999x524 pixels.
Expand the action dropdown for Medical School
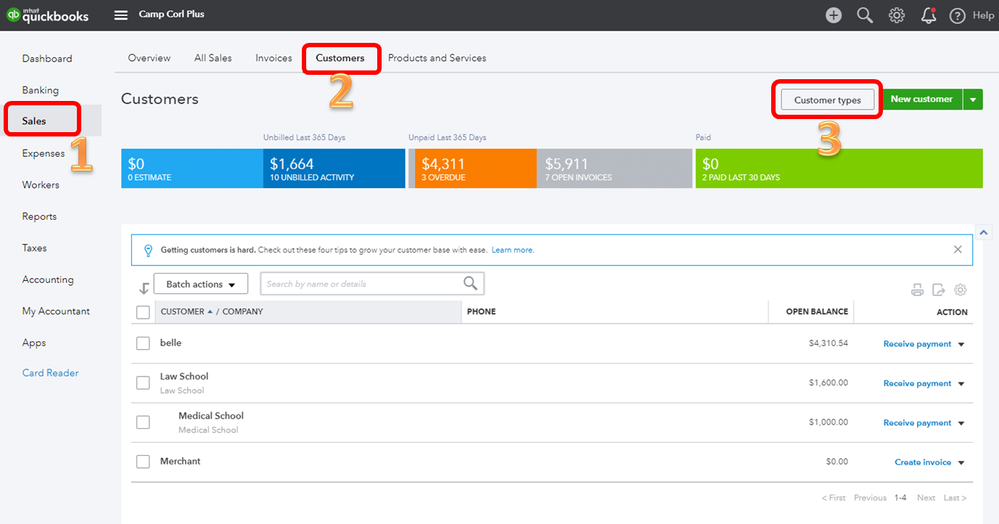point(961,423)
